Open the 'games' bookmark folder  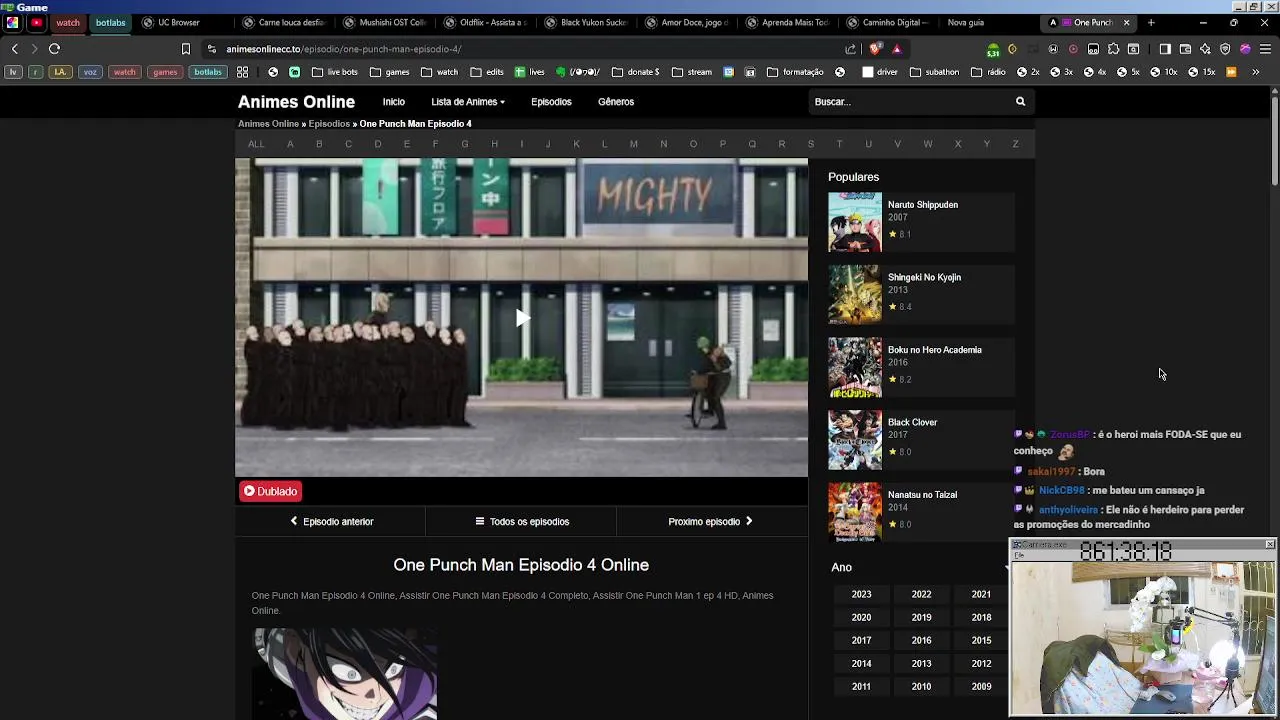click(389, 72)
